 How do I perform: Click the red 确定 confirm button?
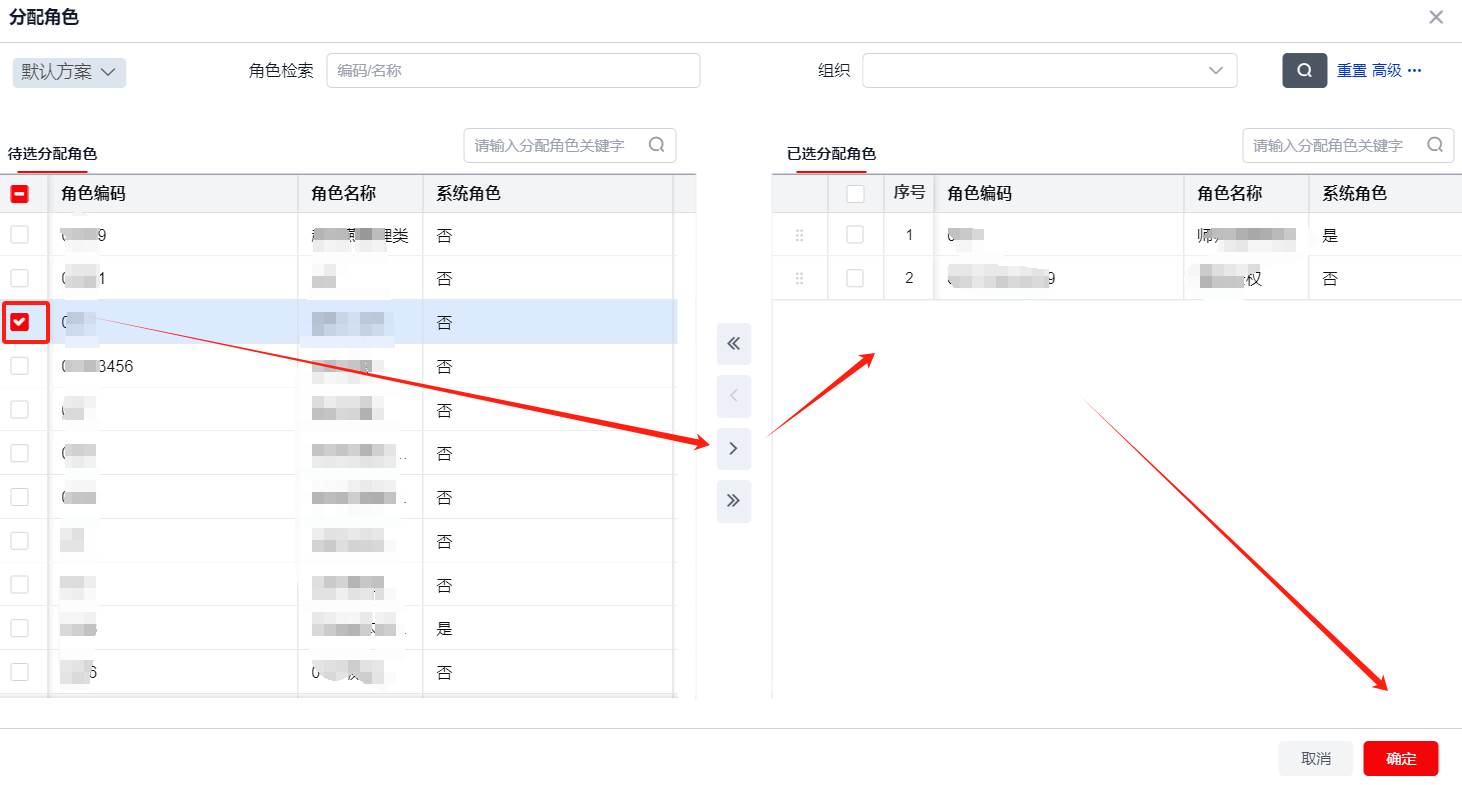click(1400, 759)
